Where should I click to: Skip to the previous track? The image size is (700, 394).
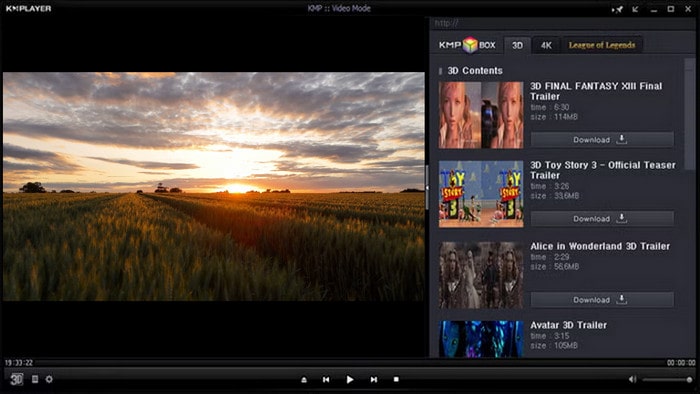point(326,380)
